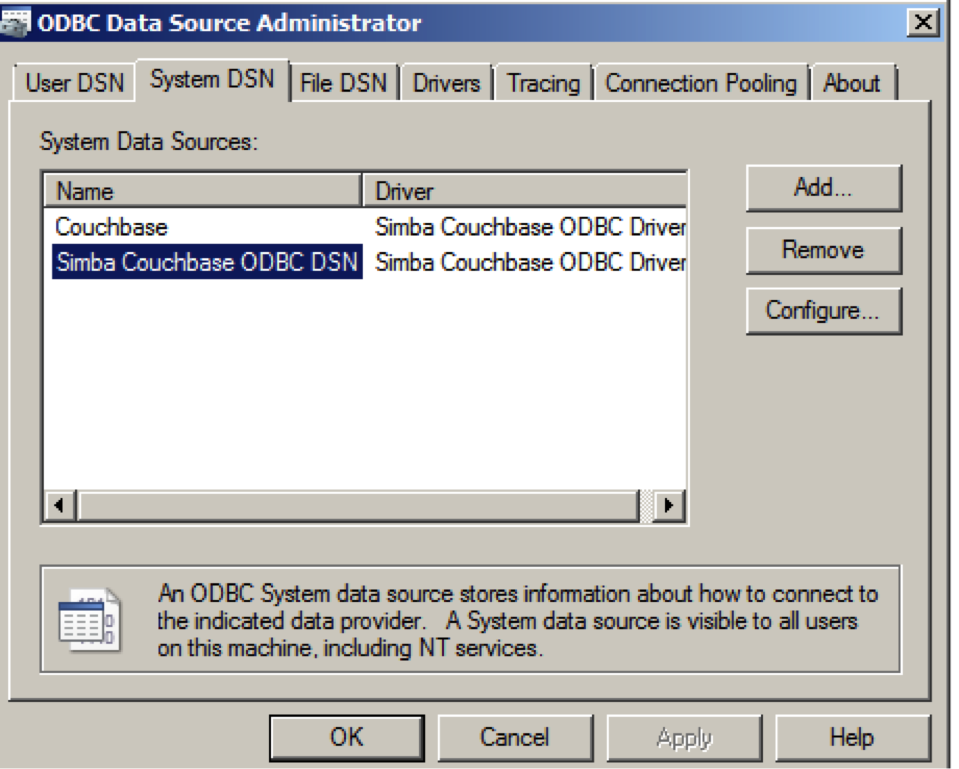Click the System Data Sources label
This screenshot has height=769, width=959.
point(149,141)
